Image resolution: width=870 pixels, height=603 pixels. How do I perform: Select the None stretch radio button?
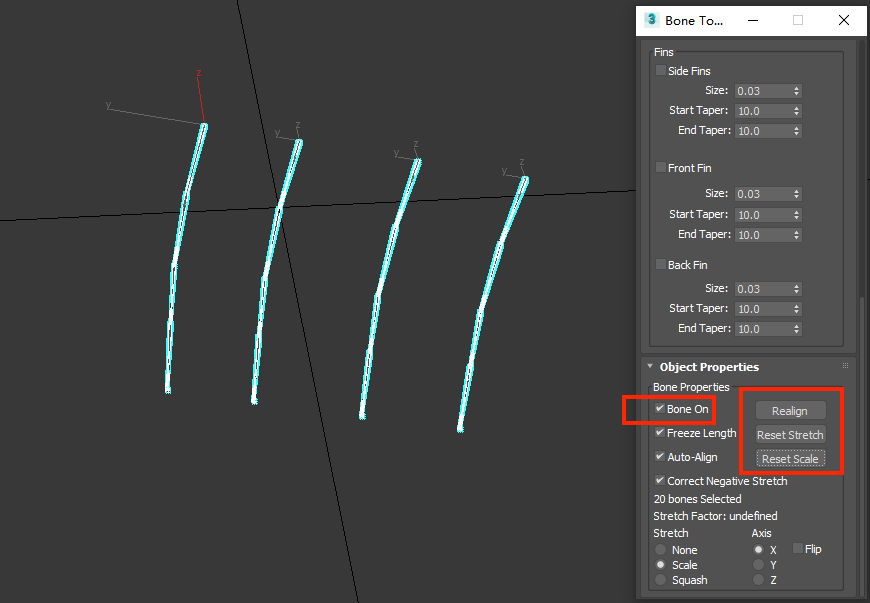coord(660,550)
